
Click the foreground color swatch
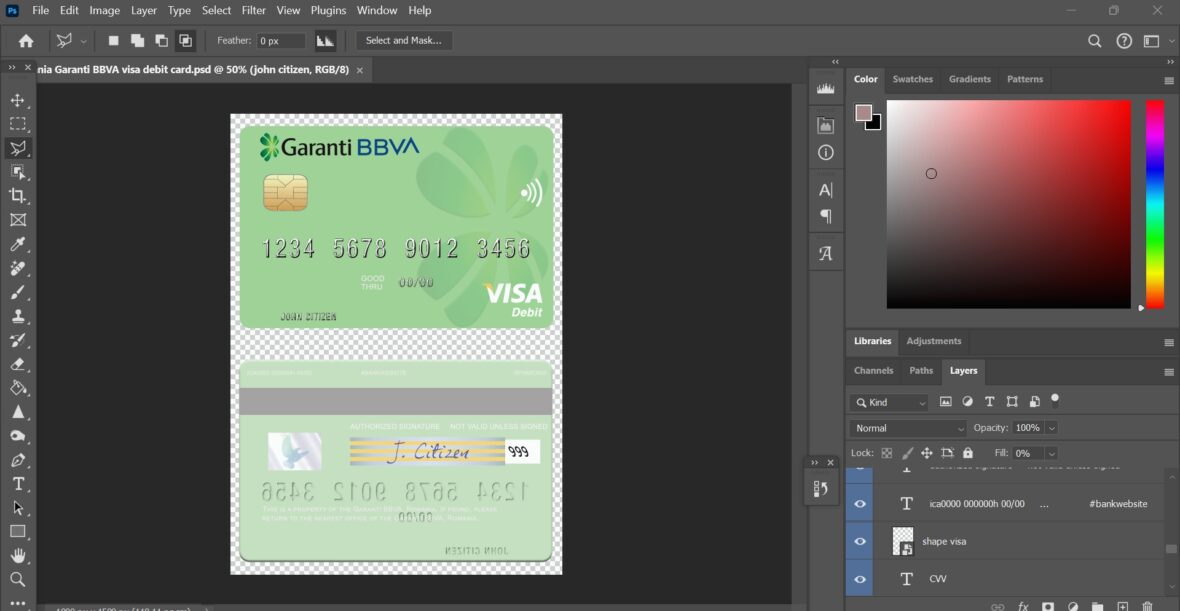[864, 113]
